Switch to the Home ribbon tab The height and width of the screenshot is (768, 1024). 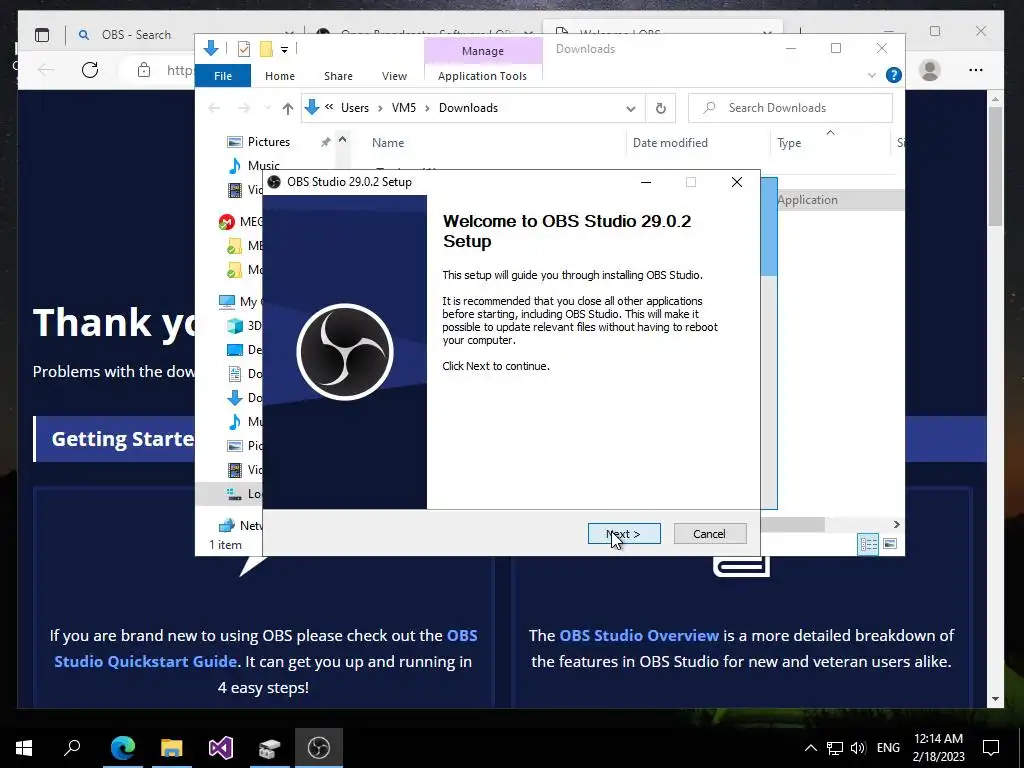(x=280, y=76)
